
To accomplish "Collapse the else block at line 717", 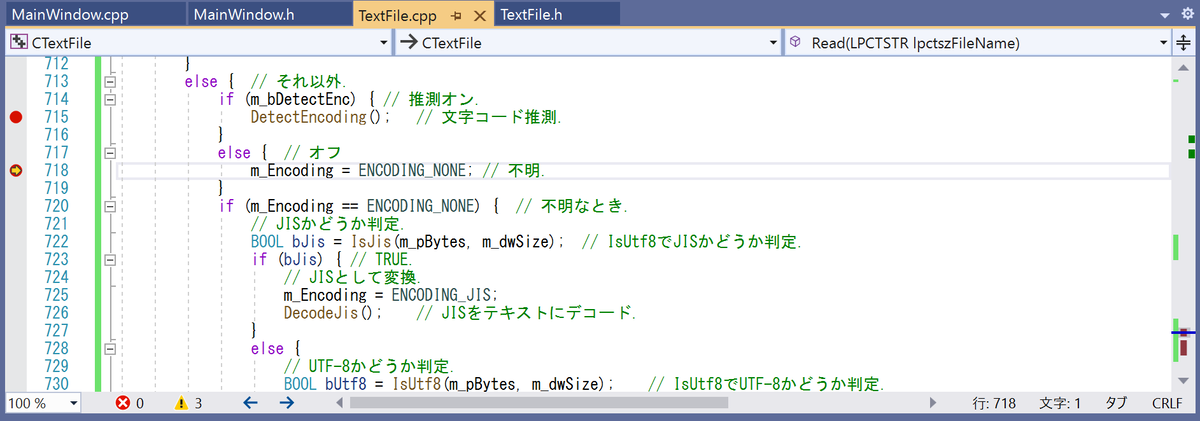I will click(111, 153).
